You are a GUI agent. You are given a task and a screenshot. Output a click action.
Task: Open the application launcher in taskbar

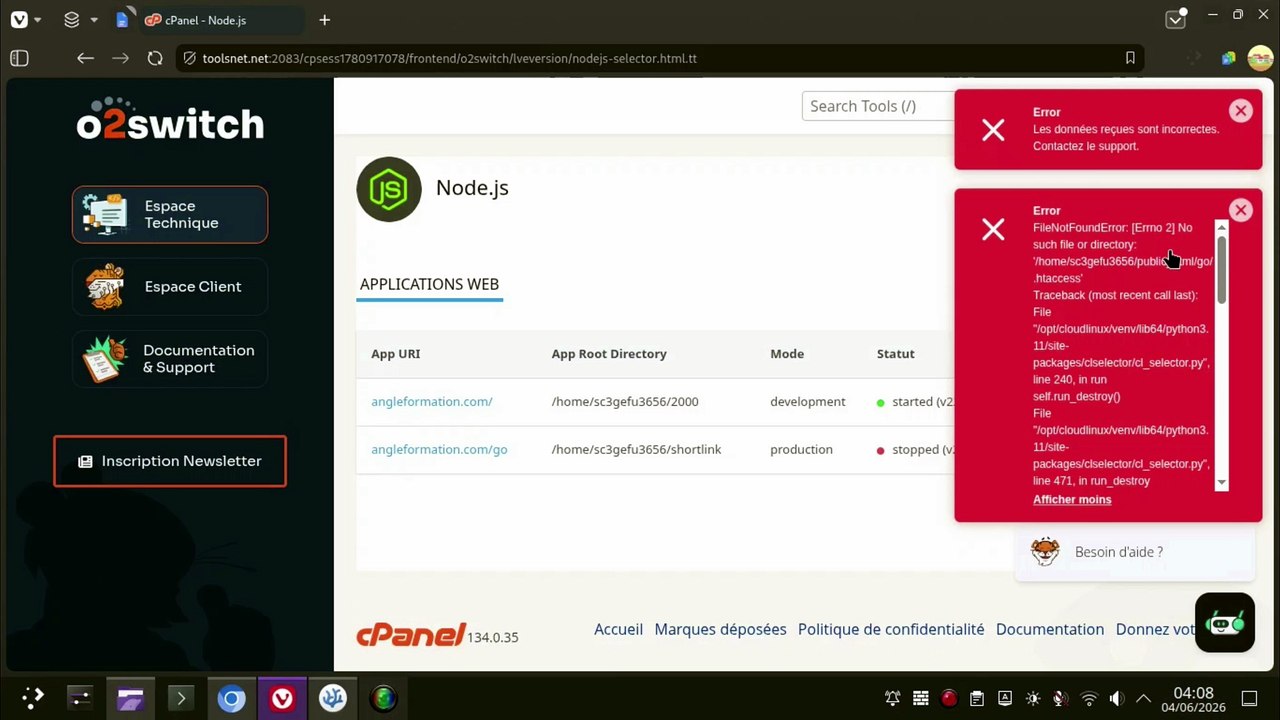(32, 698)
